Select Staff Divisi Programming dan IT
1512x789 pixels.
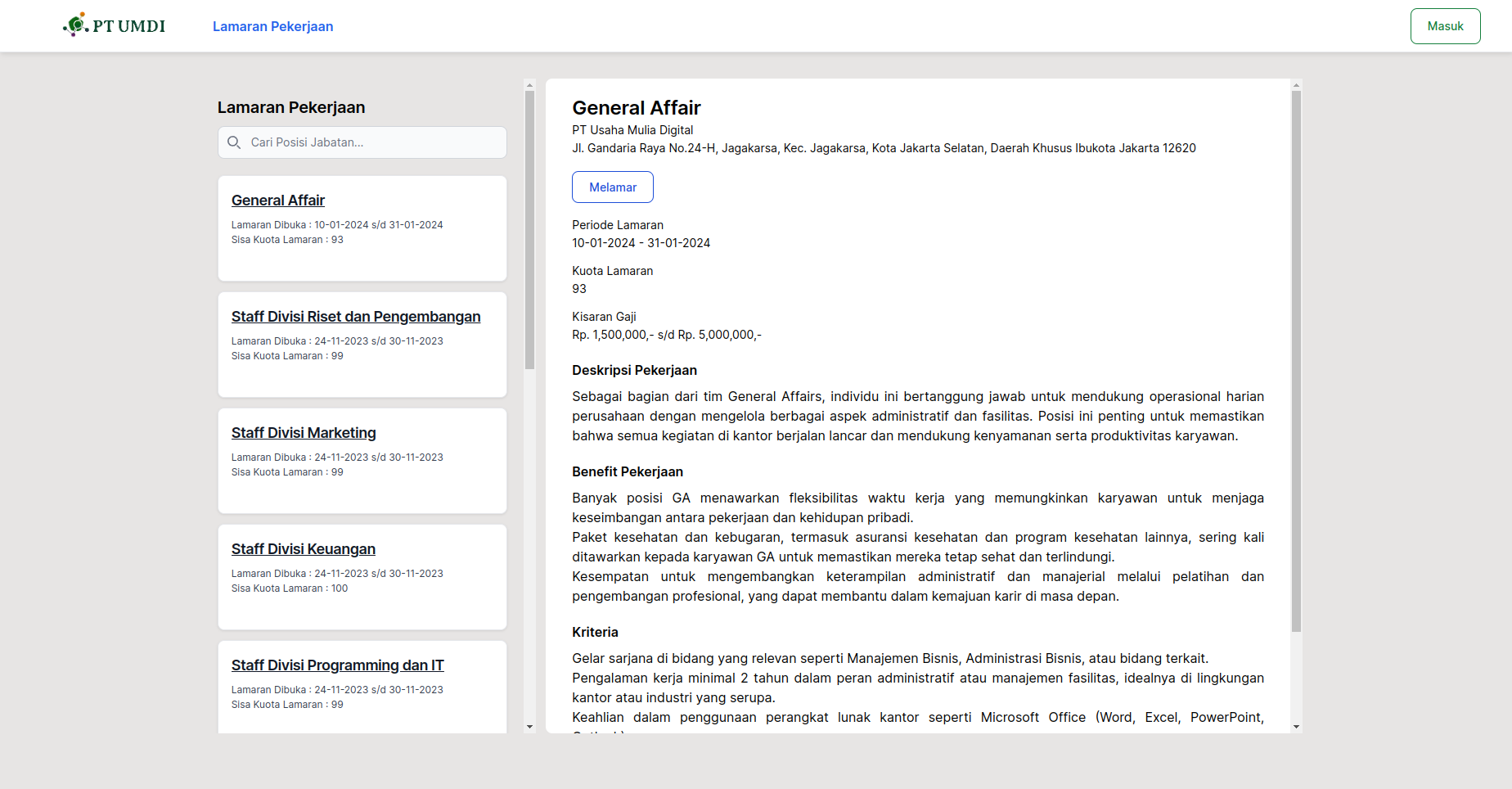point(337,665)
